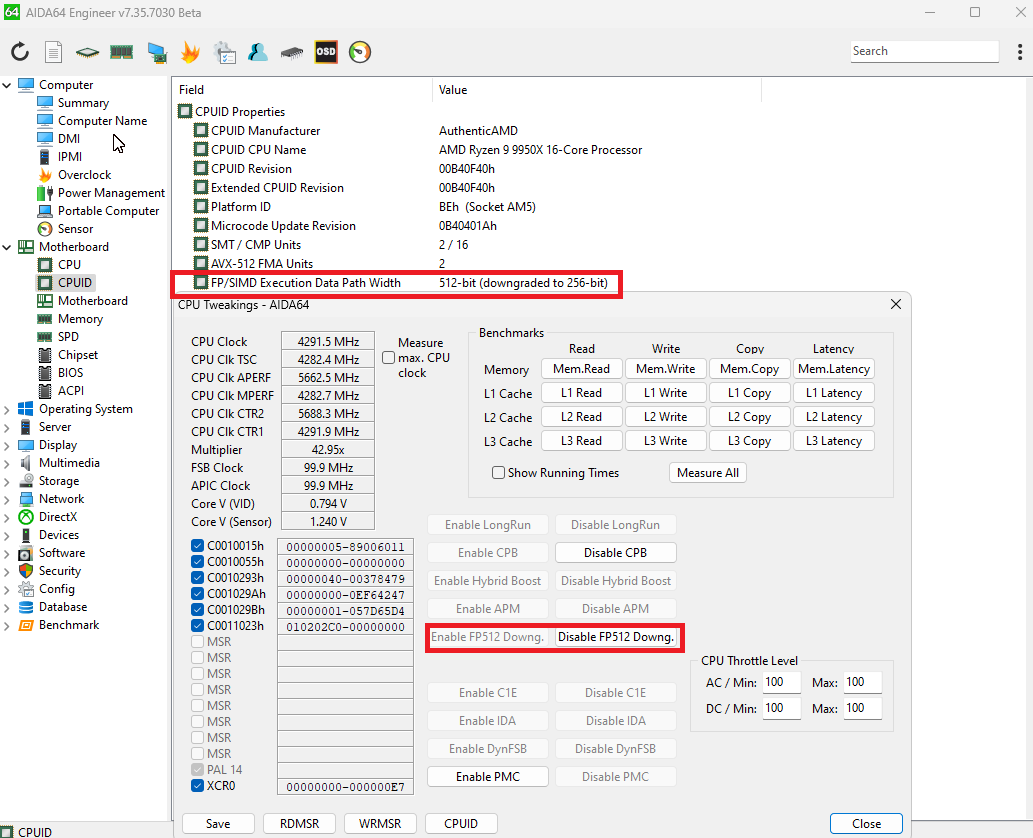Uncheck the C001029Bh MSR checkbox
Viewport: 1033px width, 838px height.
coord(197,609)
